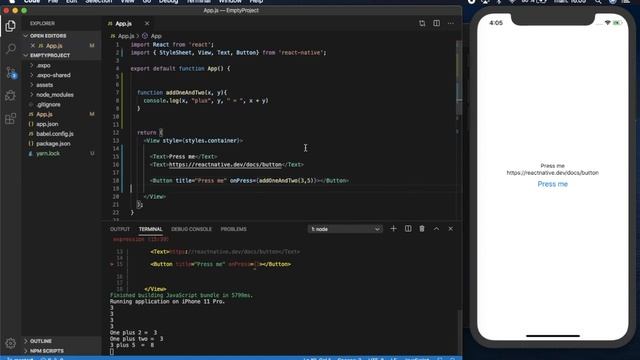Close the App.js editor tab
The height and width of the screenshot is (360, 640).
(x=147, y=24)
